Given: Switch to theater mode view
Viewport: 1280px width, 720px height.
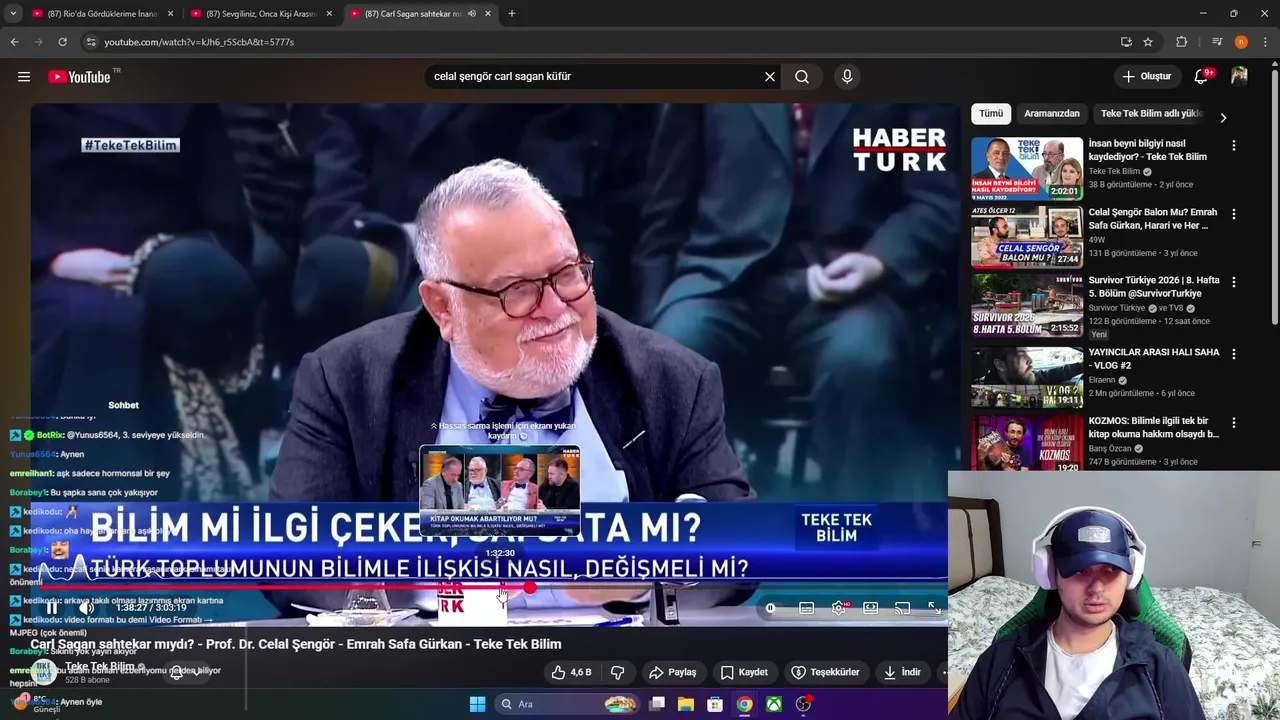Looking at the screenshot, I should pos(870,608).
